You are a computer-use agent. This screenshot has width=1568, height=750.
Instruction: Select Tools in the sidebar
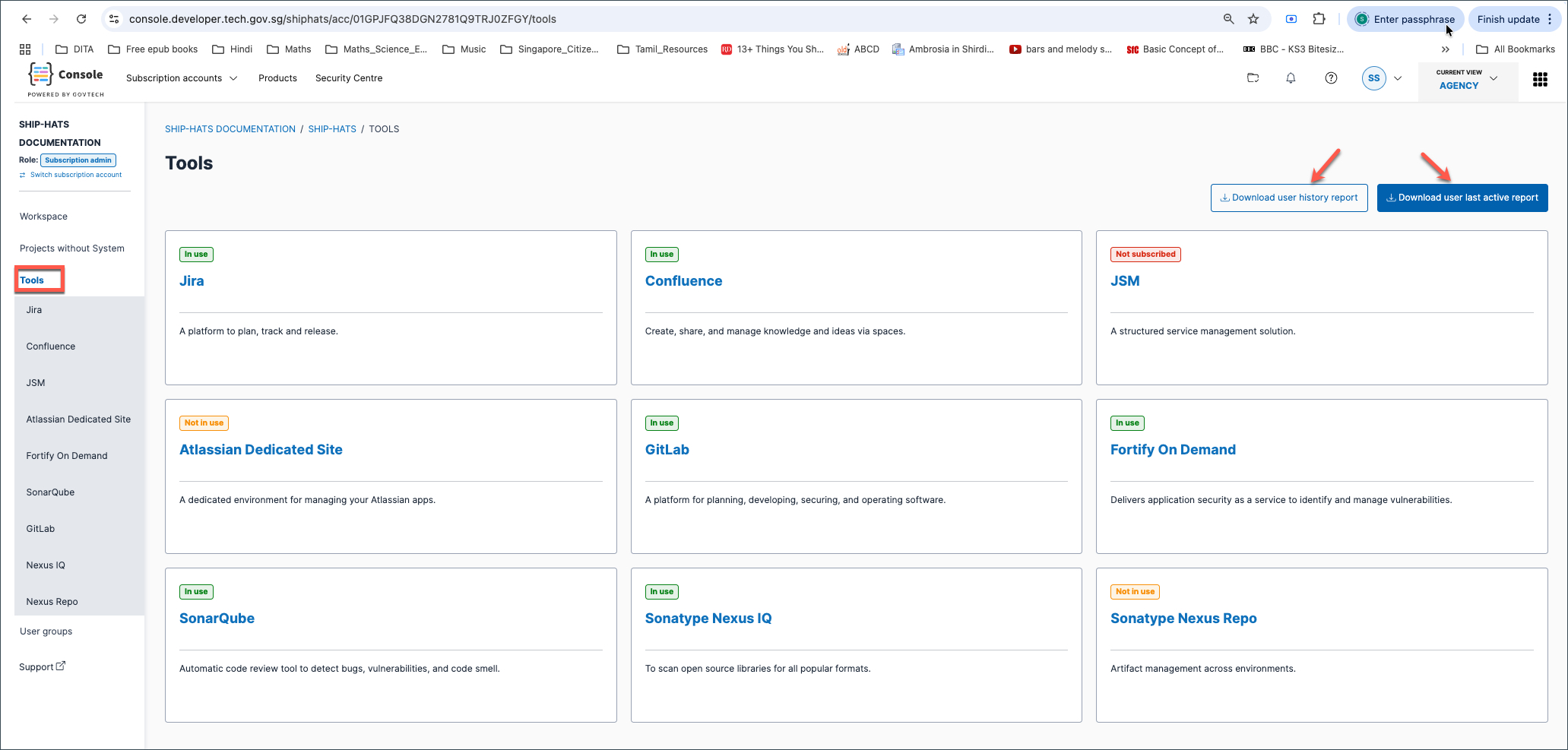tap(32, 280)
